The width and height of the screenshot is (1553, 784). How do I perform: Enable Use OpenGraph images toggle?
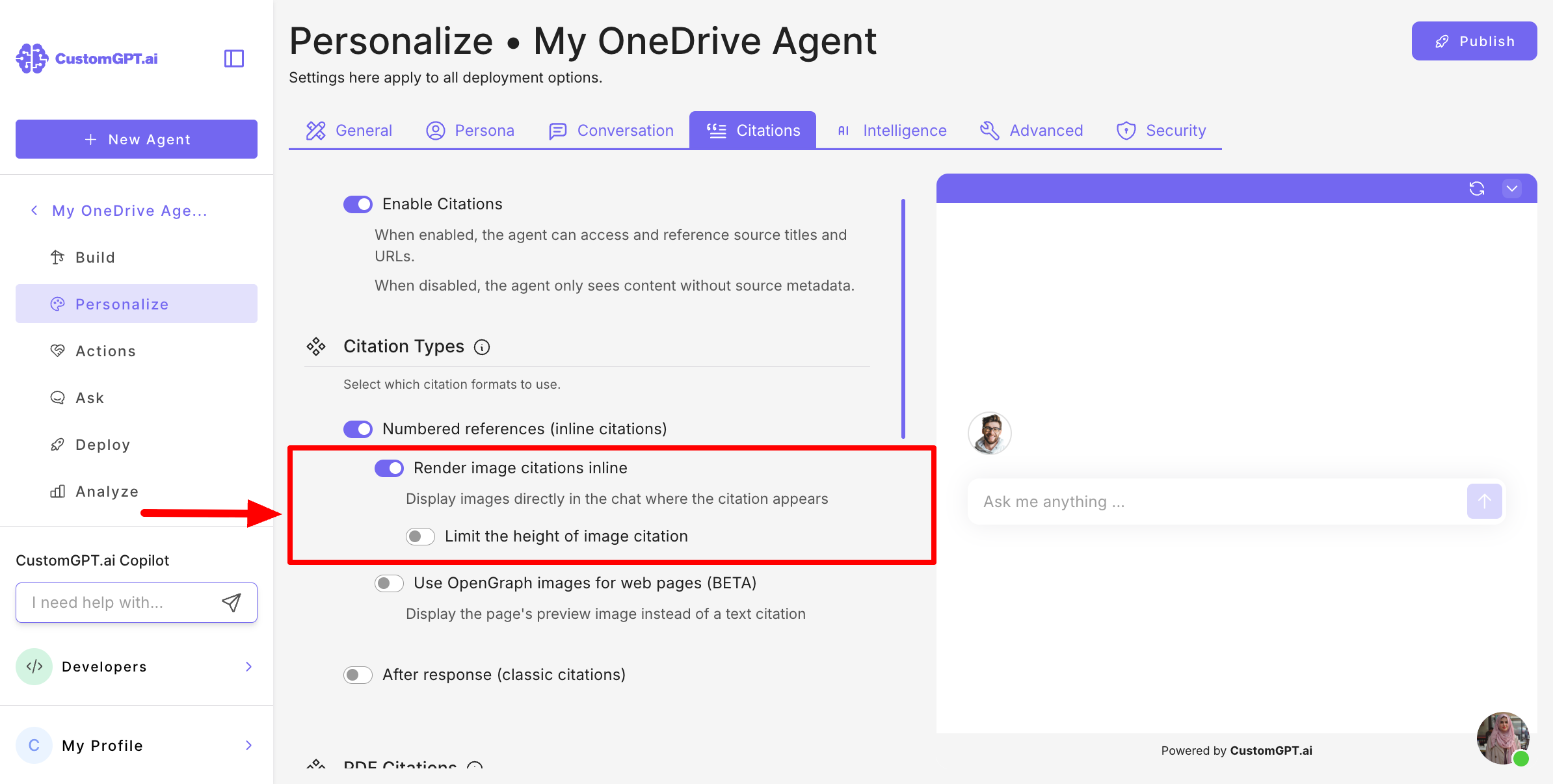[389, 583]
